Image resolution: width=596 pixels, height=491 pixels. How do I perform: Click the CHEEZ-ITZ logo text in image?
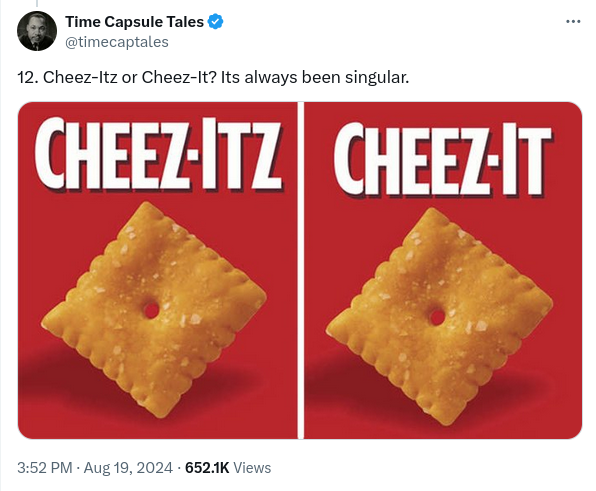pos(159,155)
